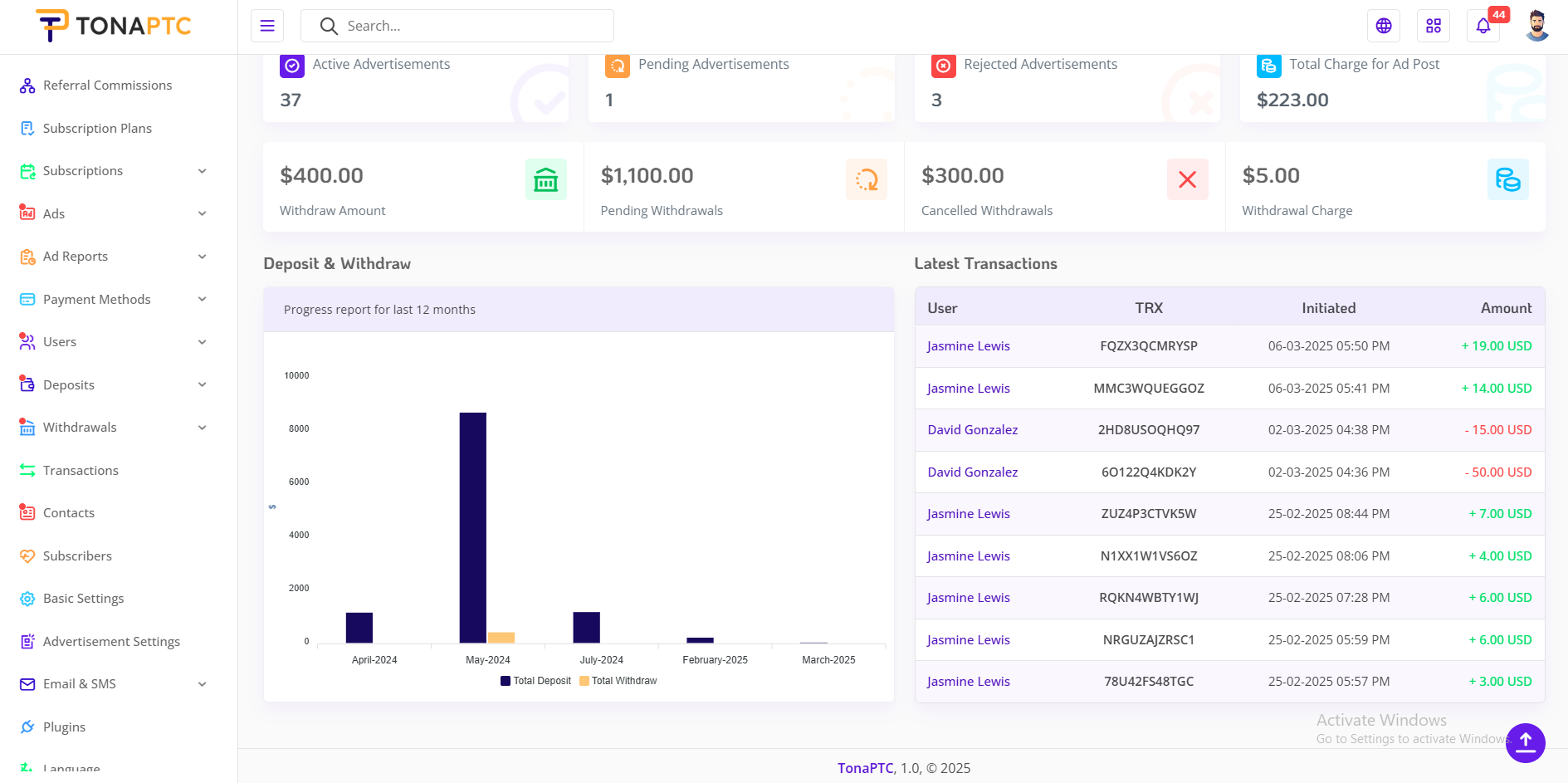Open David Gonzalez for TRX 6O122Q4KDK2Y
The image size is (1568, 783).
click(973, 472)
